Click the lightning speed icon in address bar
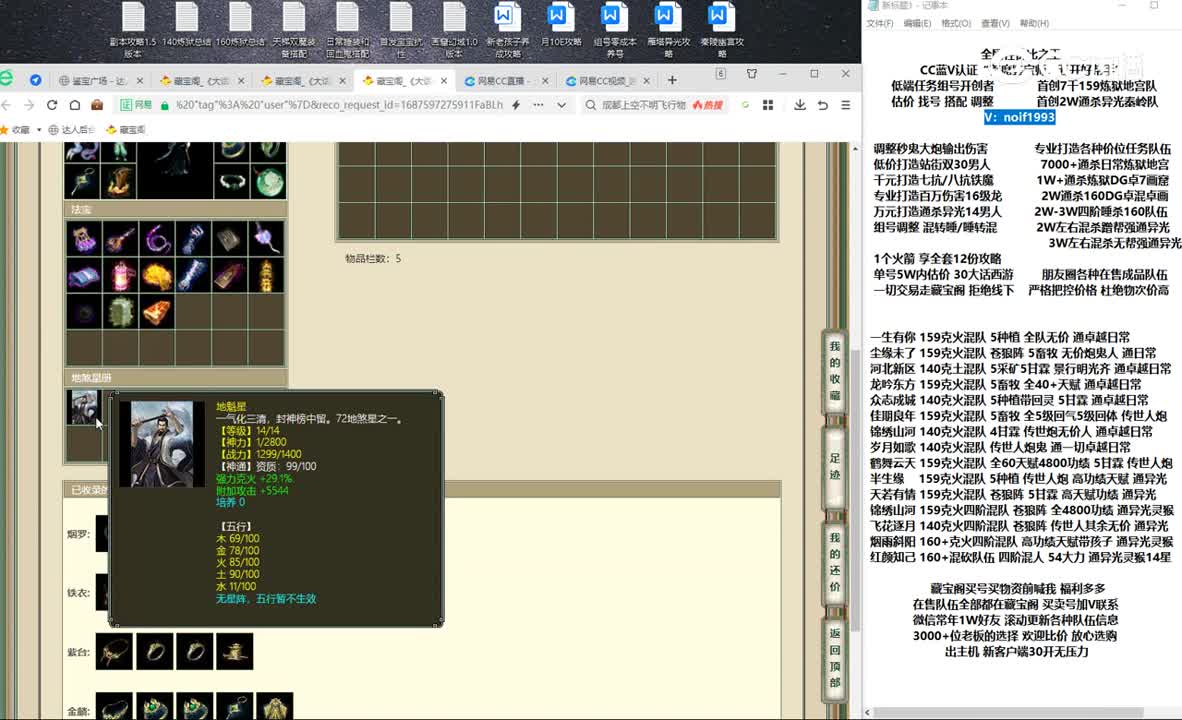Viewport: 1182px width, 720px height. (516, 105)
